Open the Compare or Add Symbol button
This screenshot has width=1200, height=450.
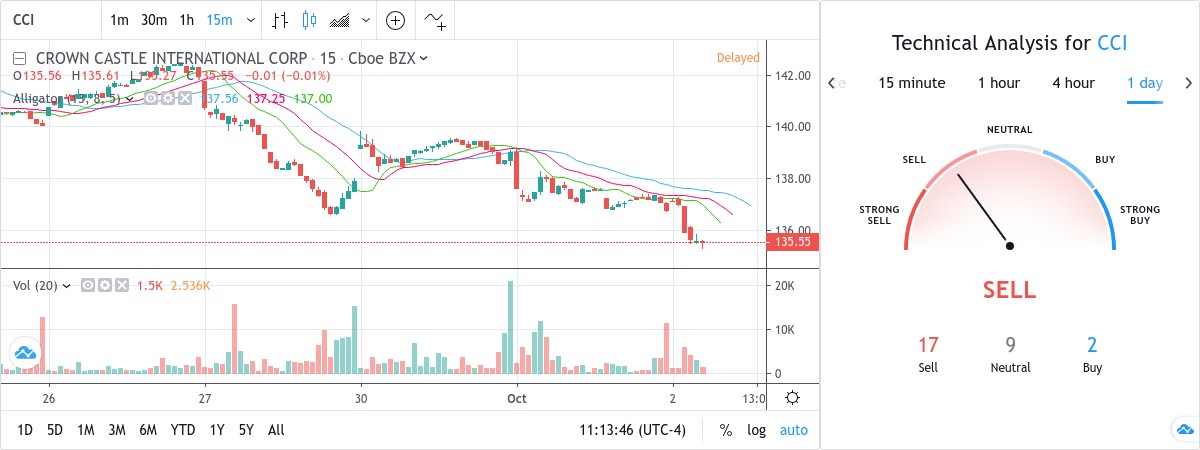point(396,20)
